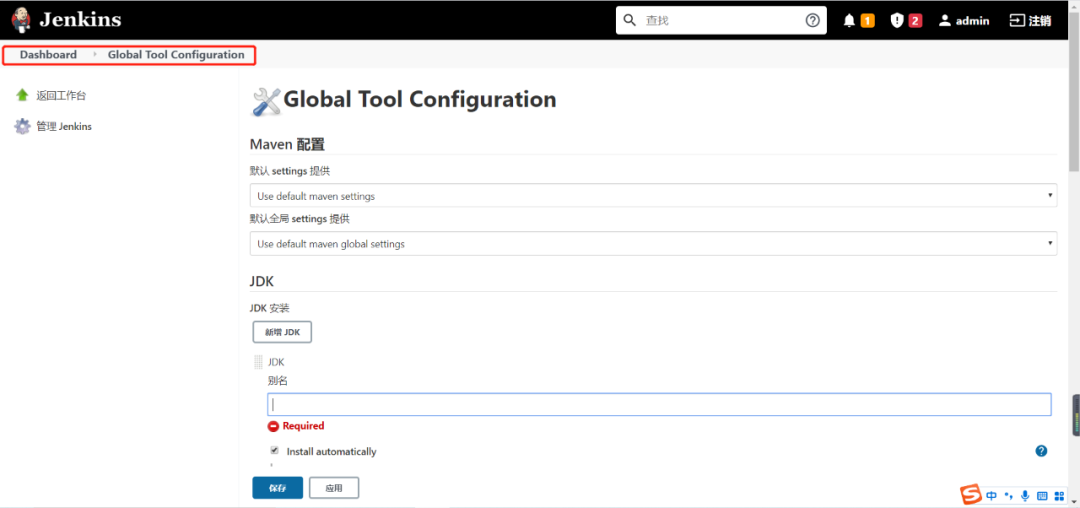Click the 新增 JDK button
1080x508 pixels.
click(282, 332)
